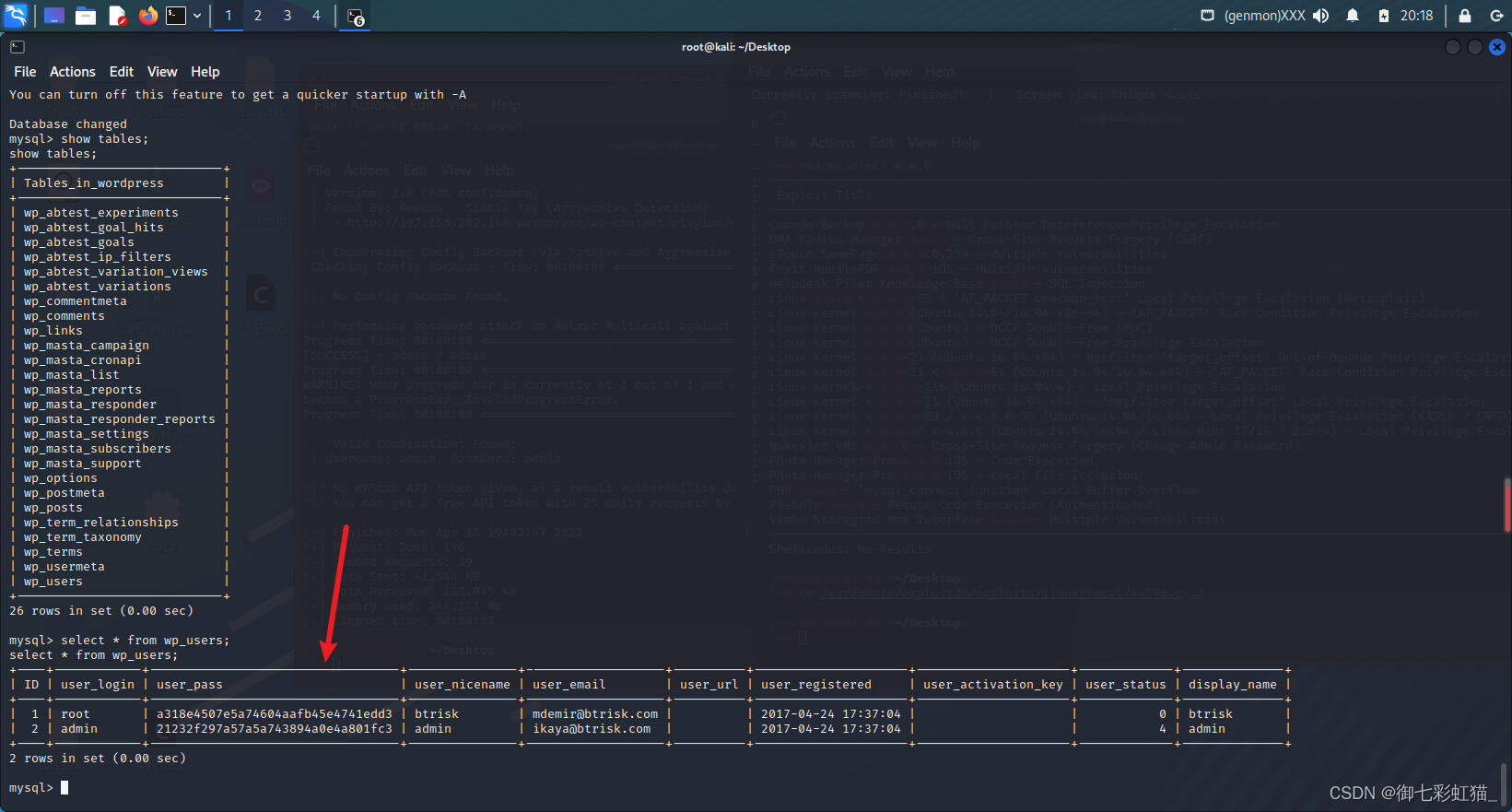Viewport: 1512px width, 812px height.
Task: Click the grouped terminal windows taskbar button
Action: (356, 16)
